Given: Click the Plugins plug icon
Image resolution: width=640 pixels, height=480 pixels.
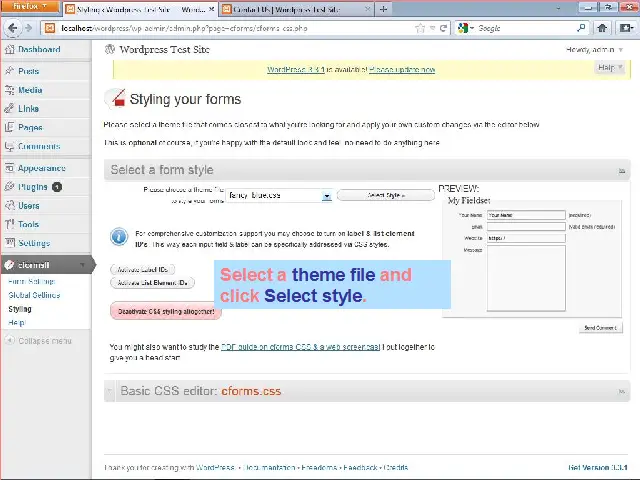Looking at the screenshot, I should point(9,187).
